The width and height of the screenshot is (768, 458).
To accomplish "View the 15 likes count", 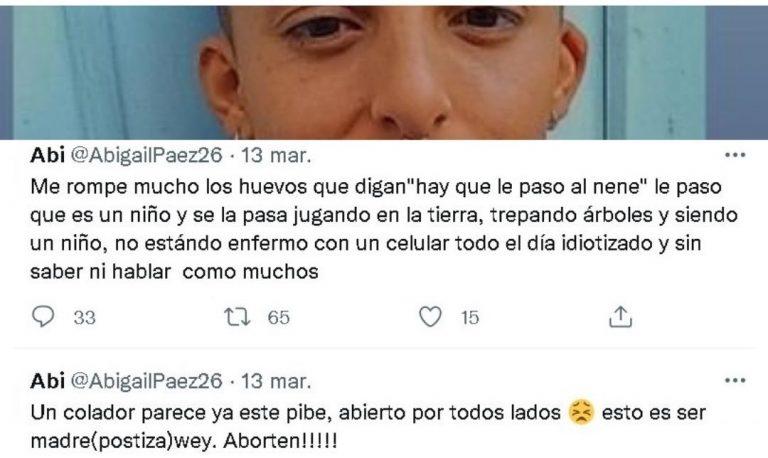I will [470, 318].
